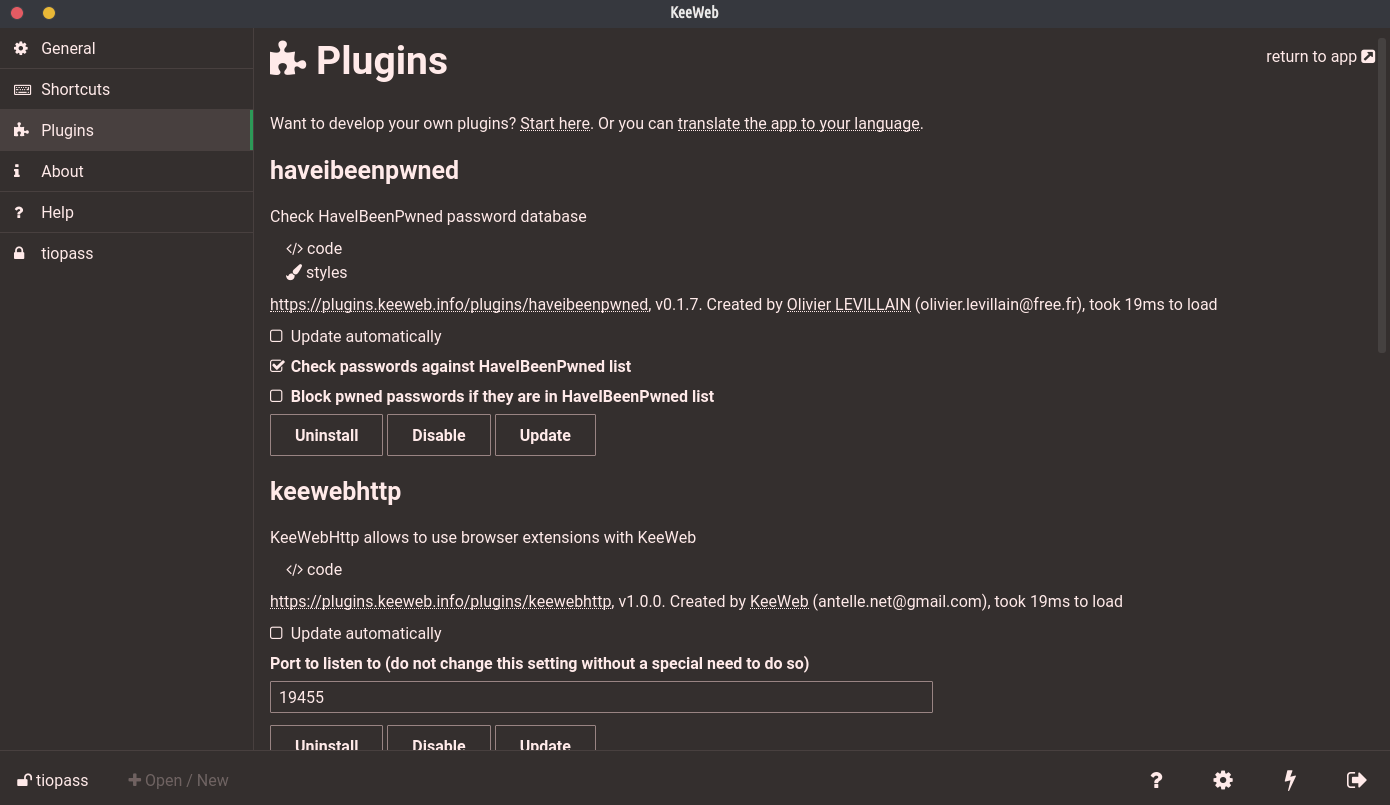Click the haveibeenpwned plugin heading
Viewport: 1390px width, 805px height.
pyautogui.click(x=364, y=170)
